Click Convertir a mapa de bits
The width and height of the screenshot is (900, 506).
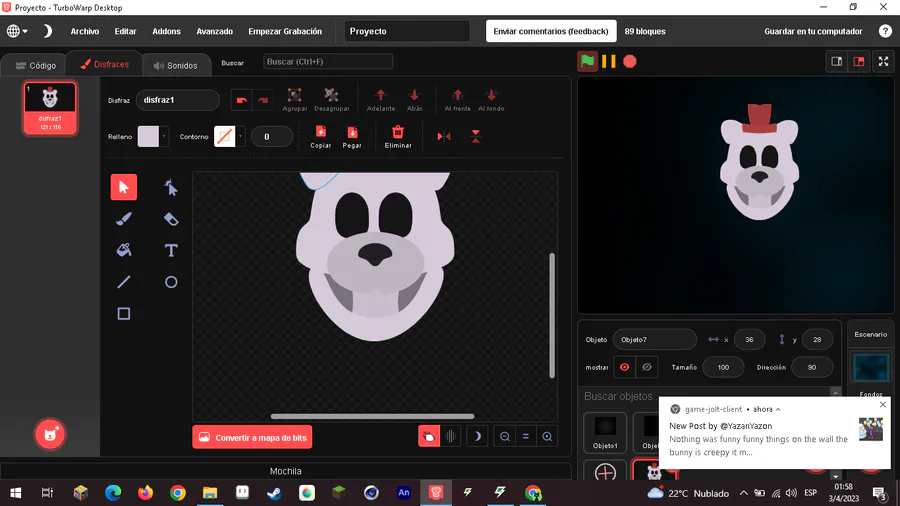click(252, 437)
